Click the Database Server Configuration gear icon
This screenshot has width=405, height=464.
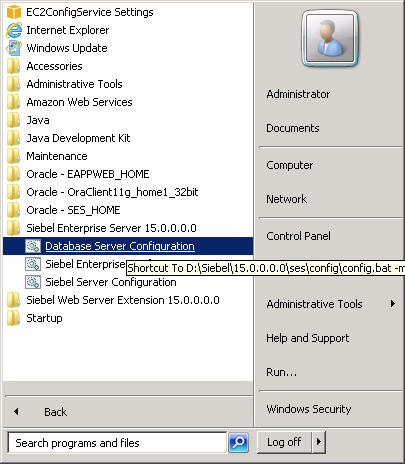[x=33, y=246]
